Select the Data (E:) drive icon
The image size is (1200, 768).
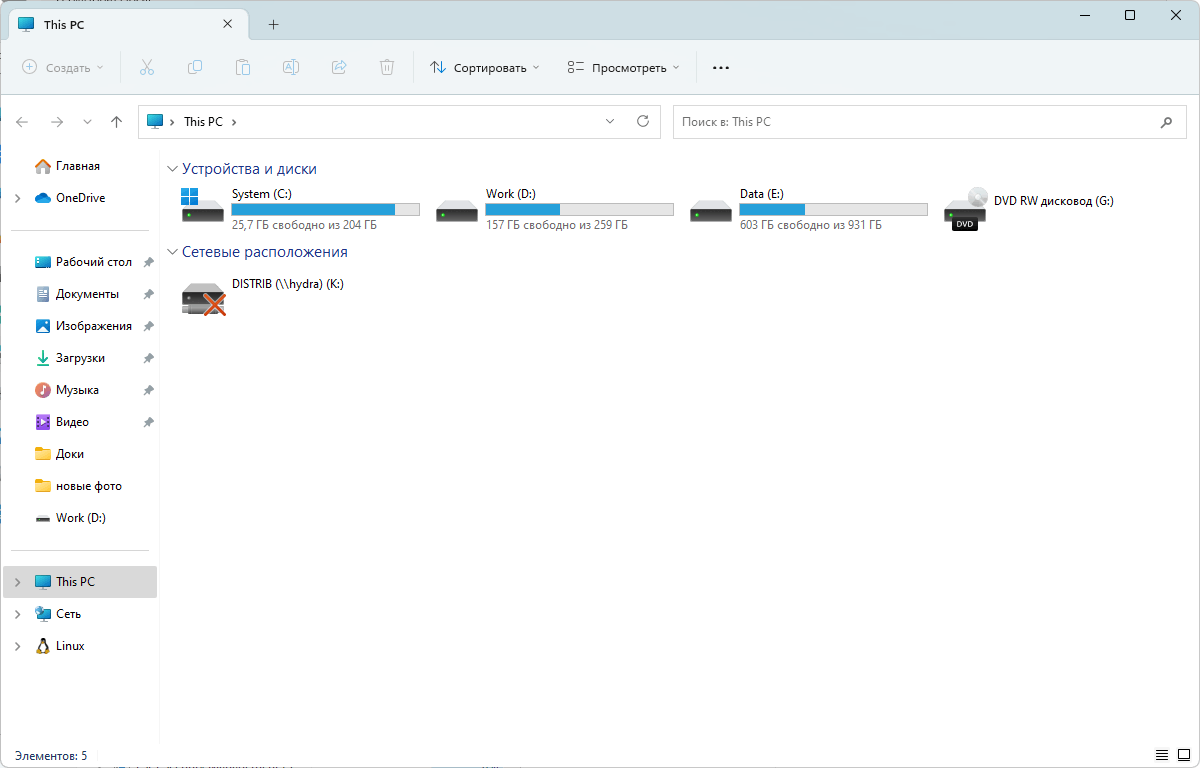point(711,210)
